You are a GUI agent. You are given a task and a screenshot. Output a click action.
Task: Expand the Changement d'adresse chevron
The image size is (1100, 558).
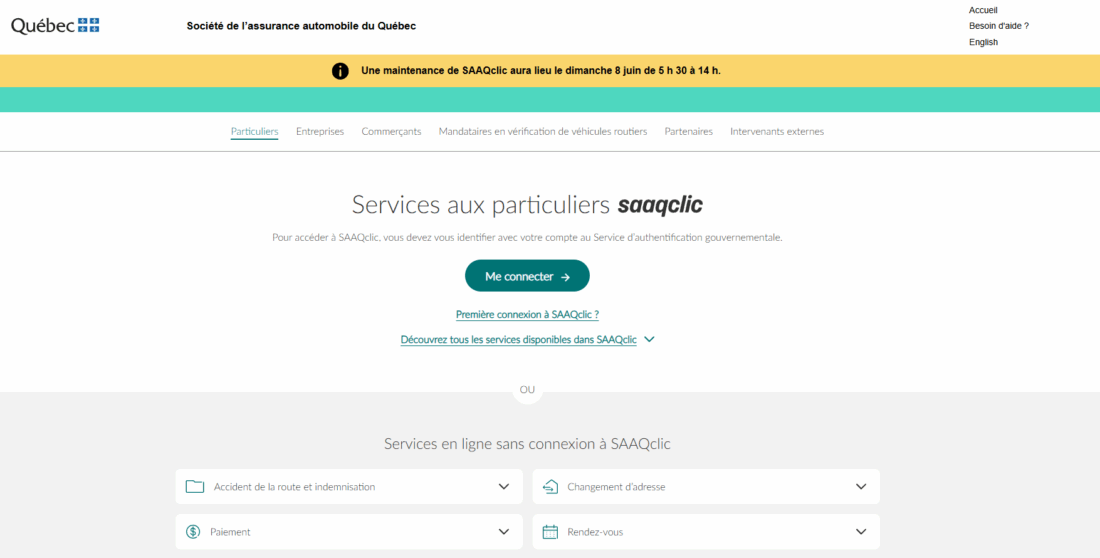pos(861,486)
